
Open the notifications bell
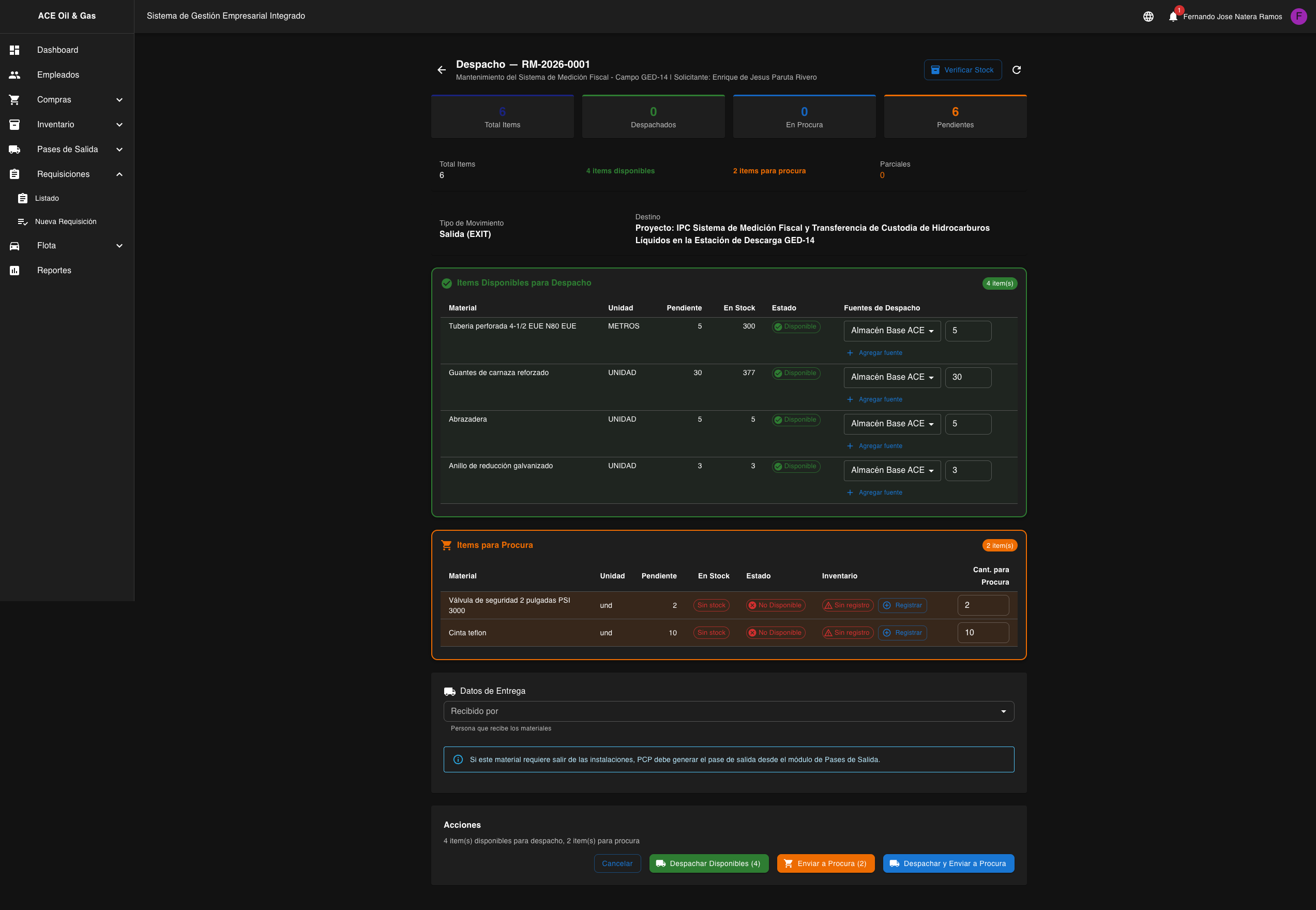pos(1172,17)
